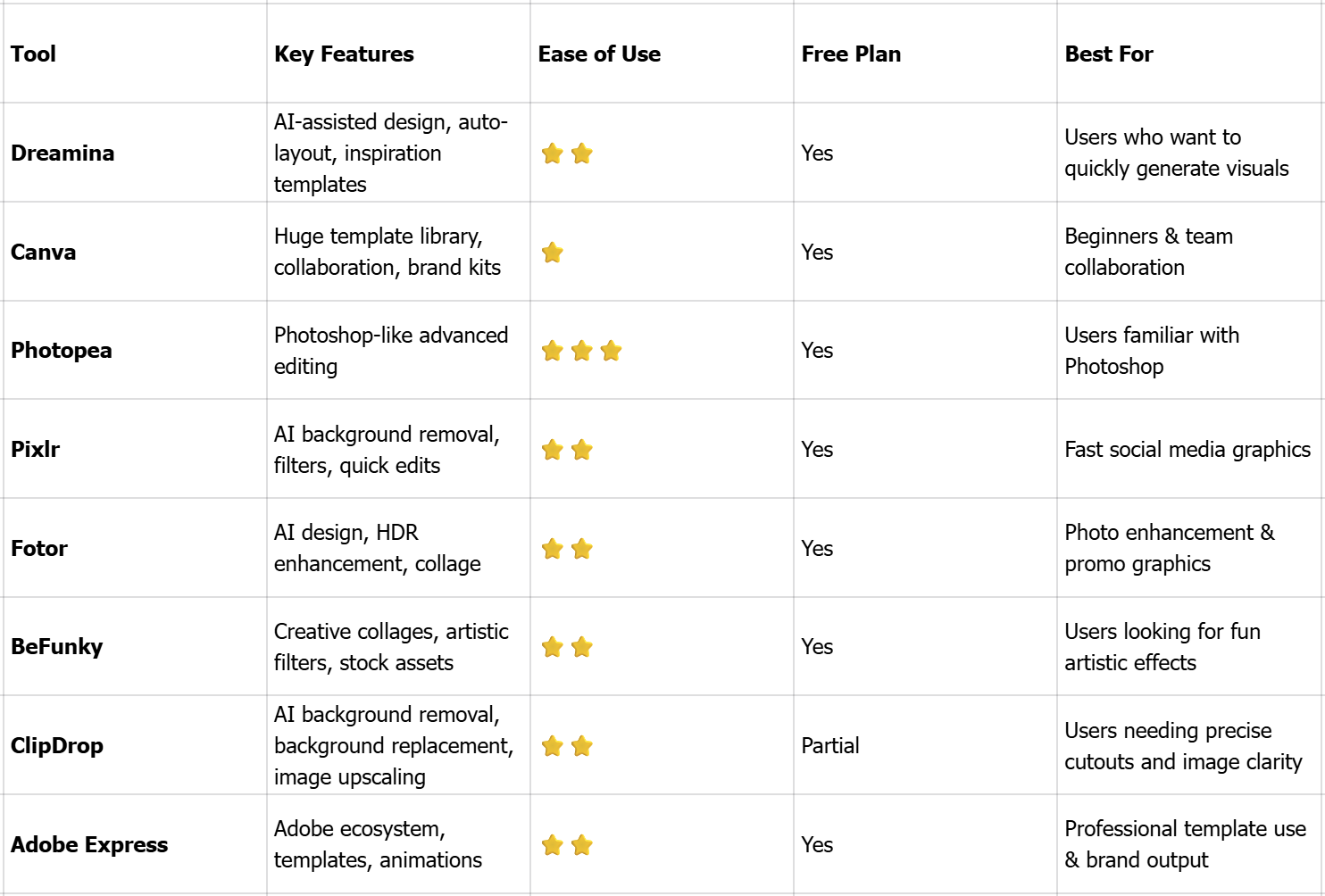Click the second star in Adobe Express row
1325x896 pixels.
pyautogui.click(x=582, y=845)
